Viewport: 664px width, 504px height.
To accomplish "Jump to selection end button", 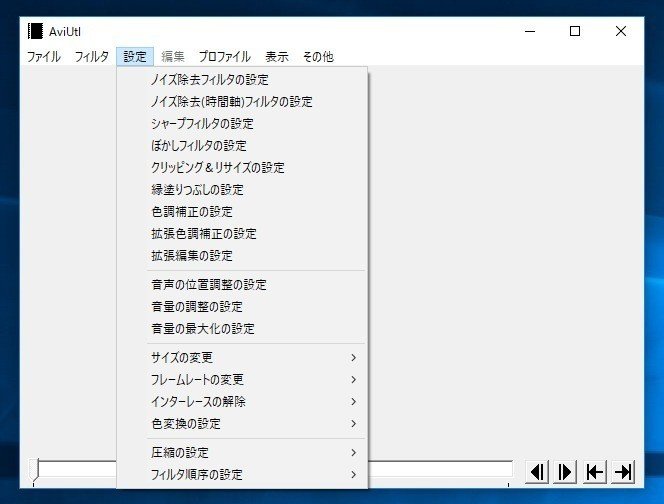I will tap(623, 472).
